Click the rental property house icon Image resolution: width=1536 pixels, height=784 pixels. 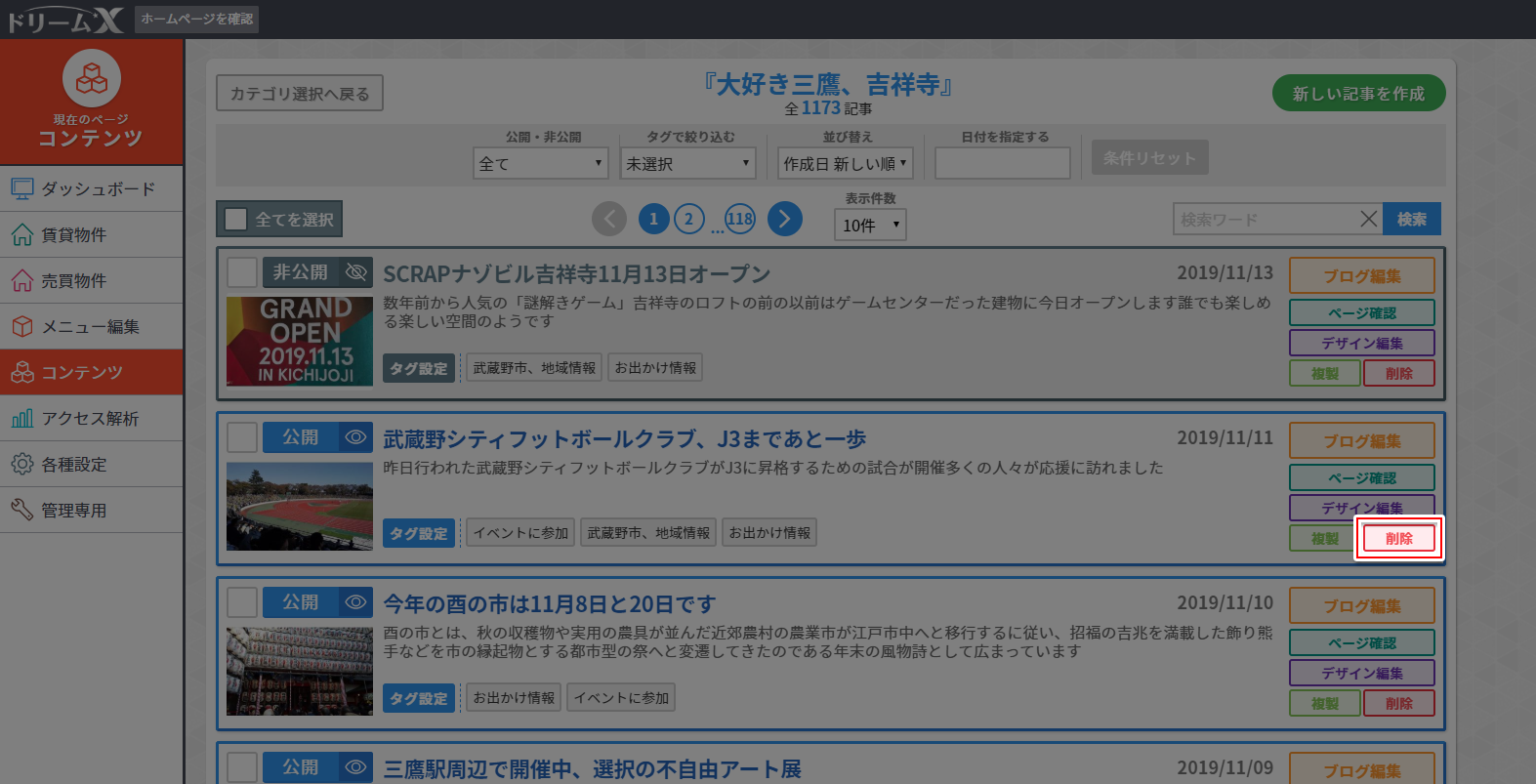[22, 234]
